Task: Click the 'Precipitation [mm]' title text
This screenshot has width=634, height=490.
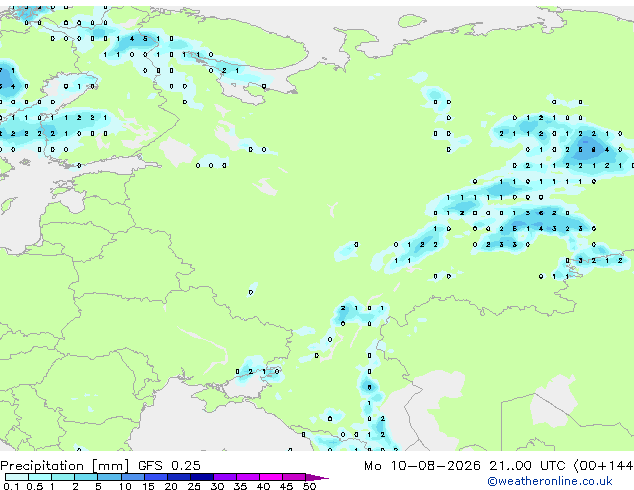Action: click(x=65, y=466)
